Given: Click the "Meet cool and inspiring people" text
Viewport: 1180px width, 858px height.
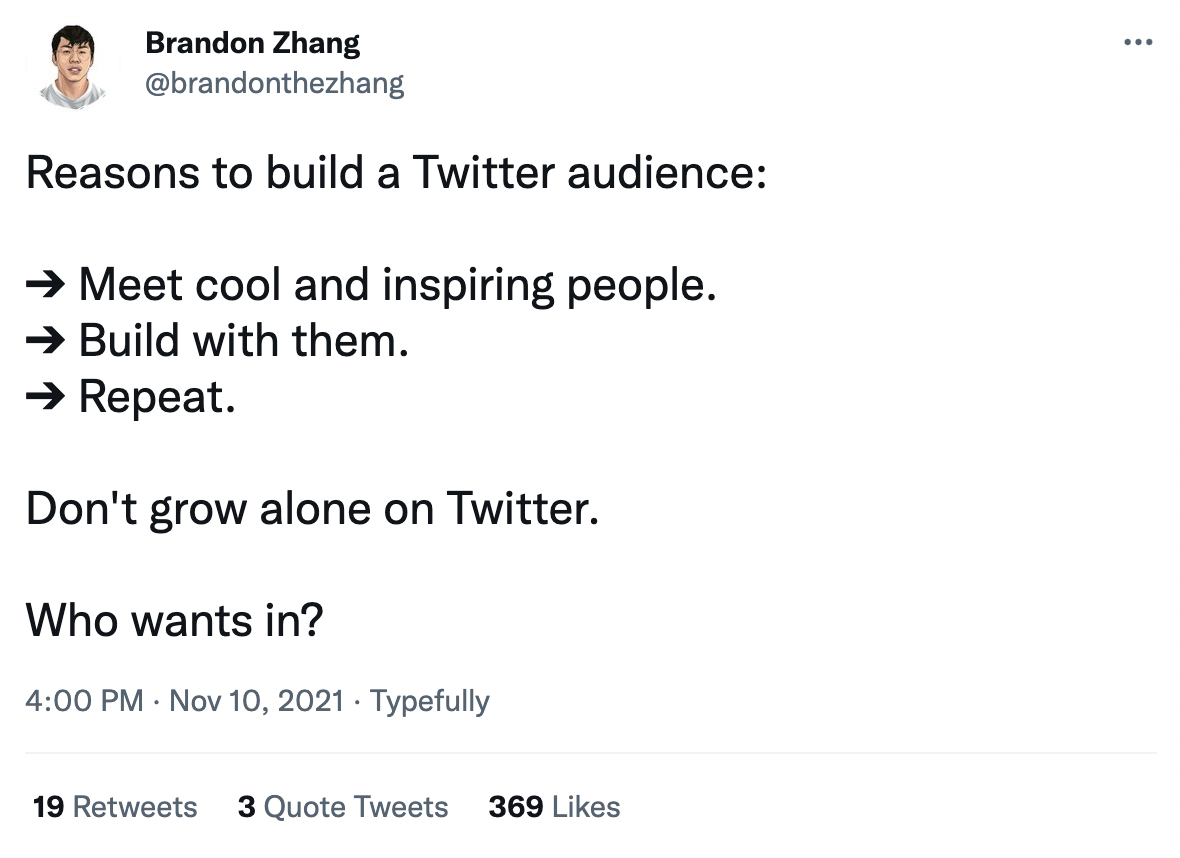Looking at the screenshot, I should pos(397,286).
